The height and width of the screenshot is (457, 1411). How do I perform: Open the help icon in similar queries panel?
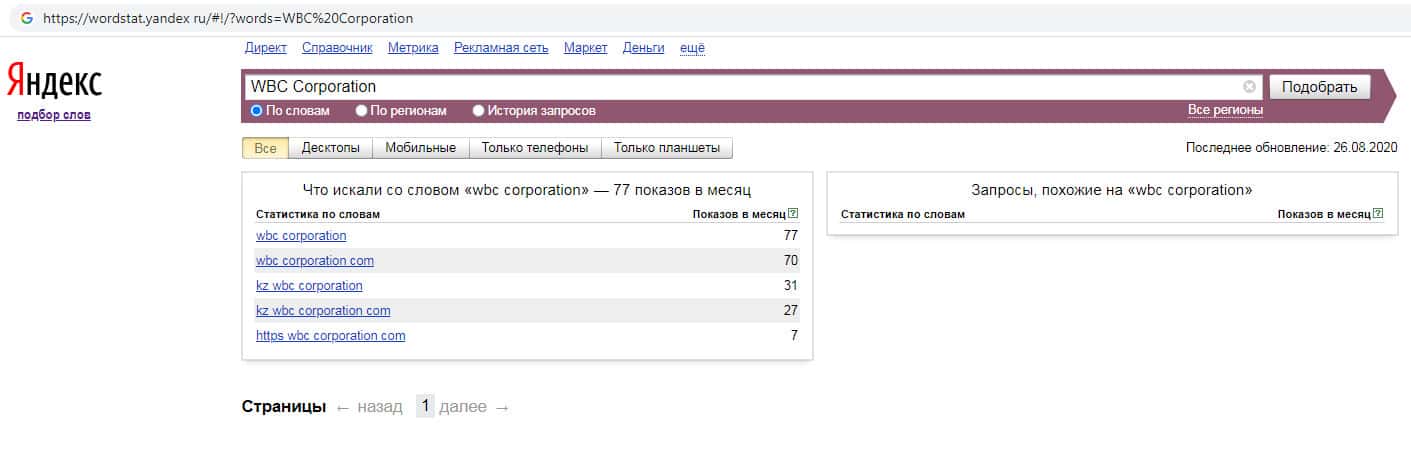(1378, 214)
